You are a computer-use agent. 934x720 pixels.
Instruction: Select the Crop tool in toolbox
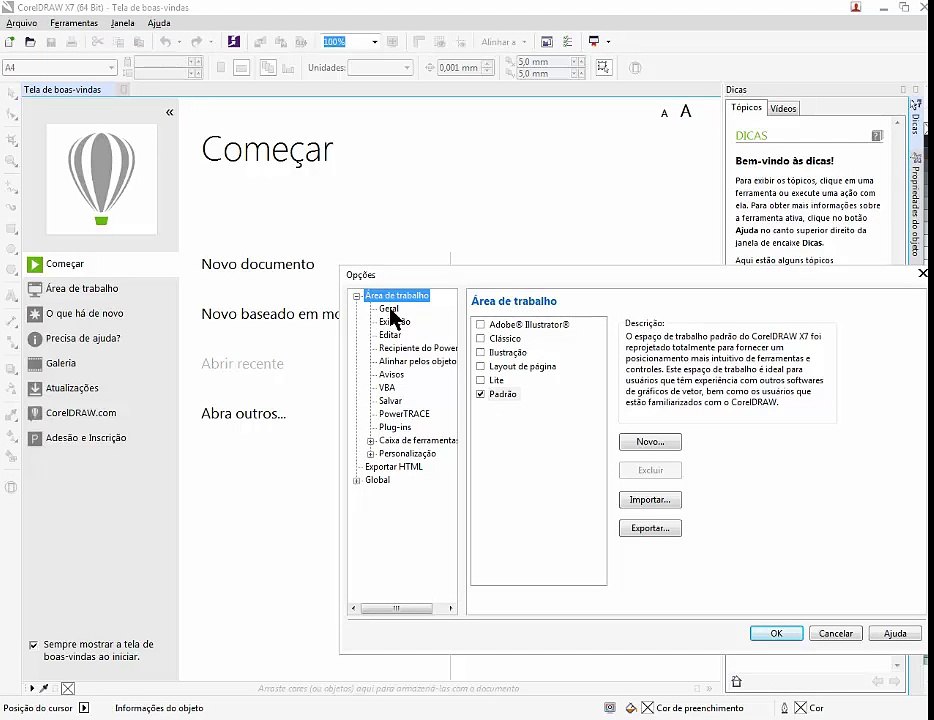[11, 140]
